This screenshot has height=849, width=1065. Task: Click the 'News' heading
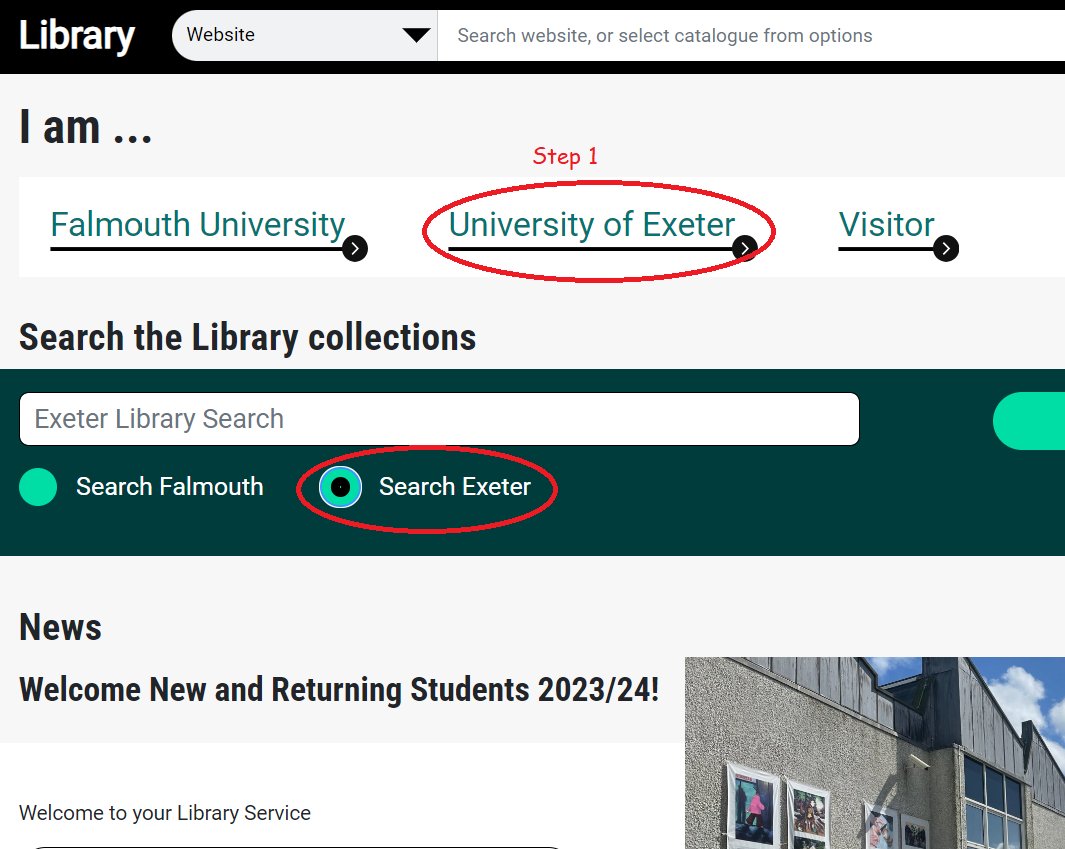pos(60,627)
